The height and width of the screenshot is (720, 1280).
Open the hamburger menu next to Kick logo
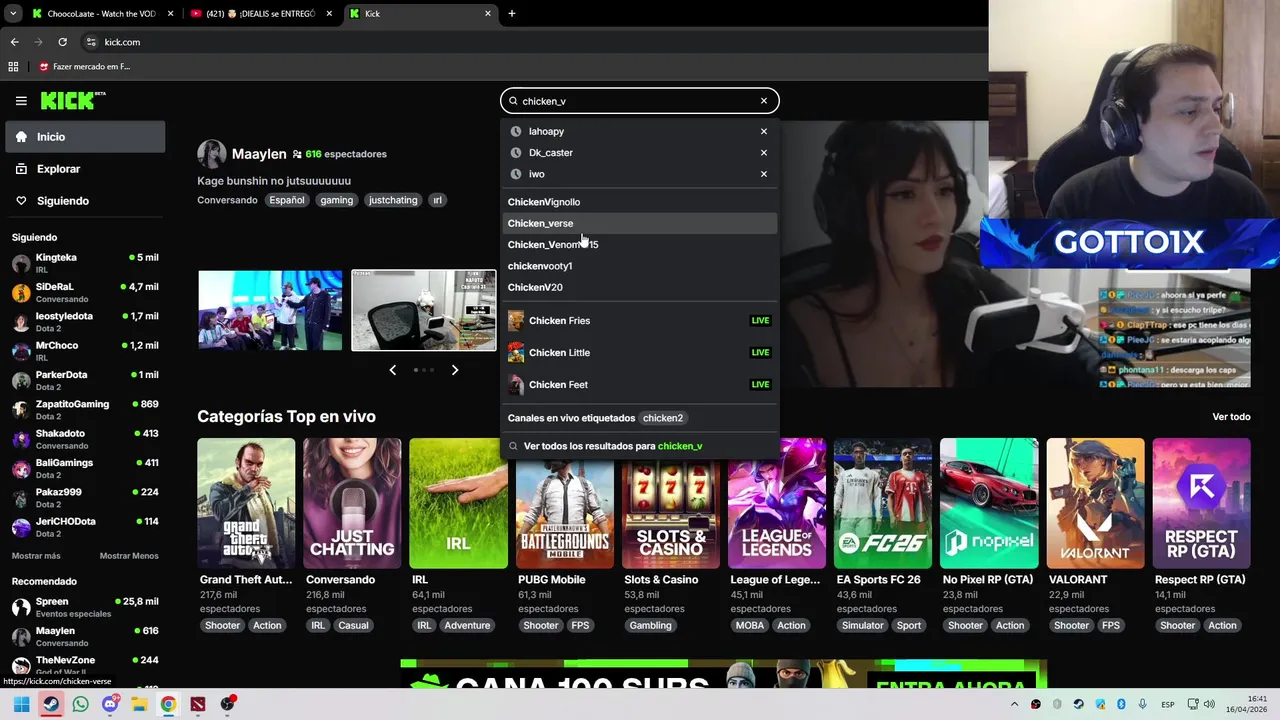(21, 101)
